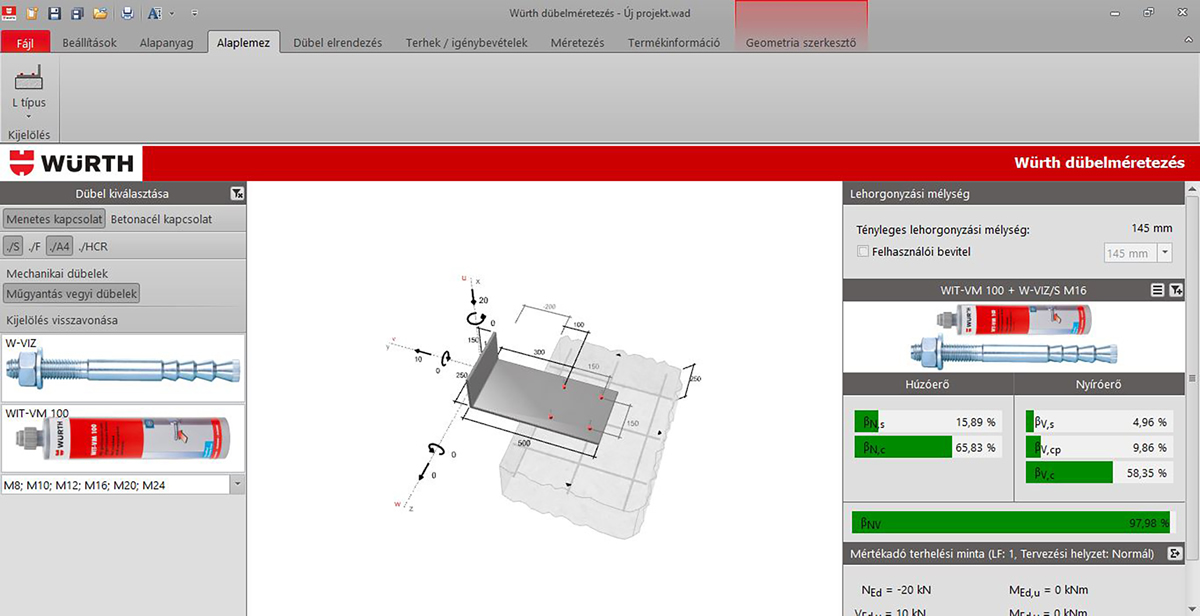The image size is (1200, 616).
Task: Open the Fájl menu
Action: [x=26, y=43]
